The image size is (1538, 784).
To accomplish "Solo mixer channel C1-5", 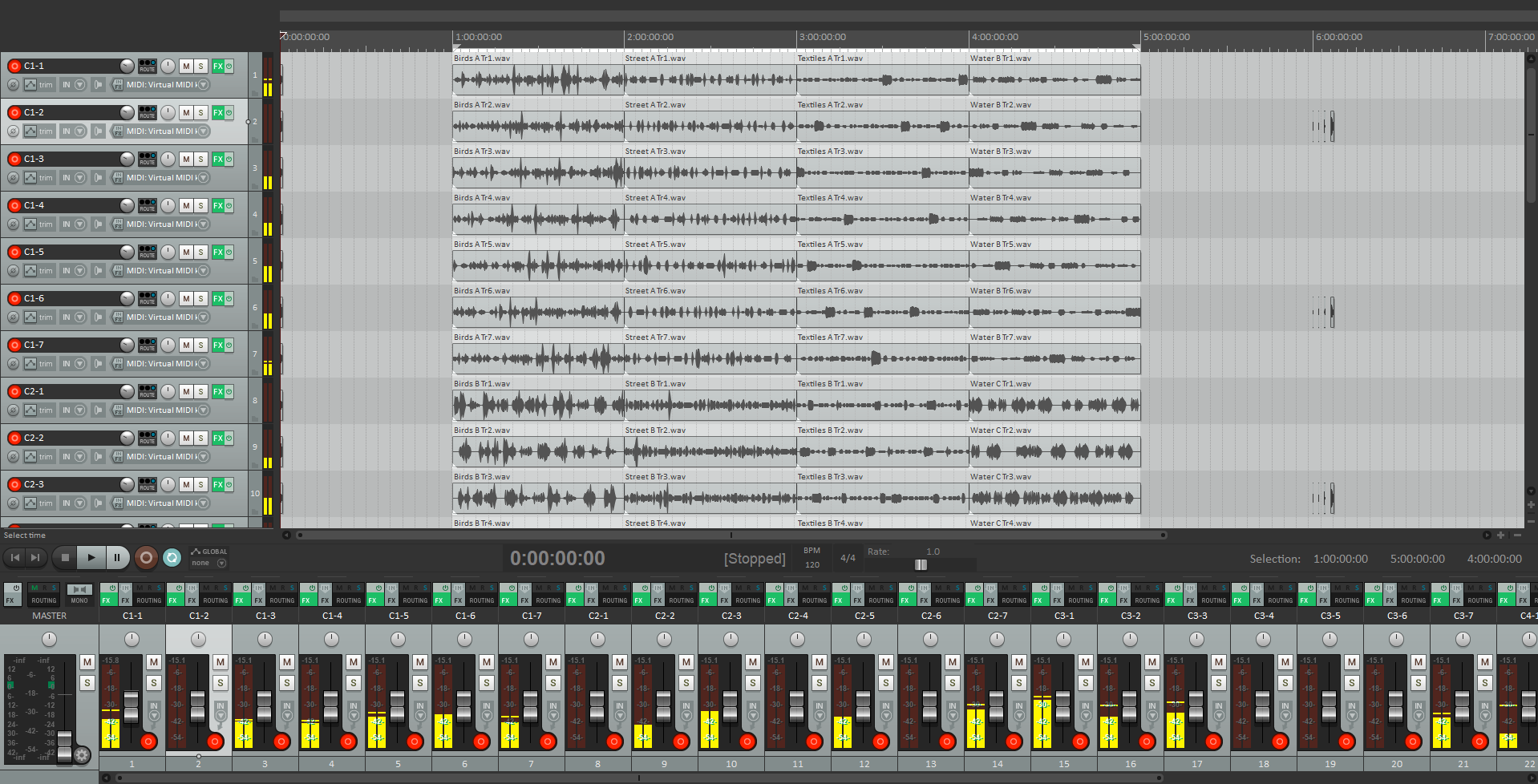I will coord(420,682).
